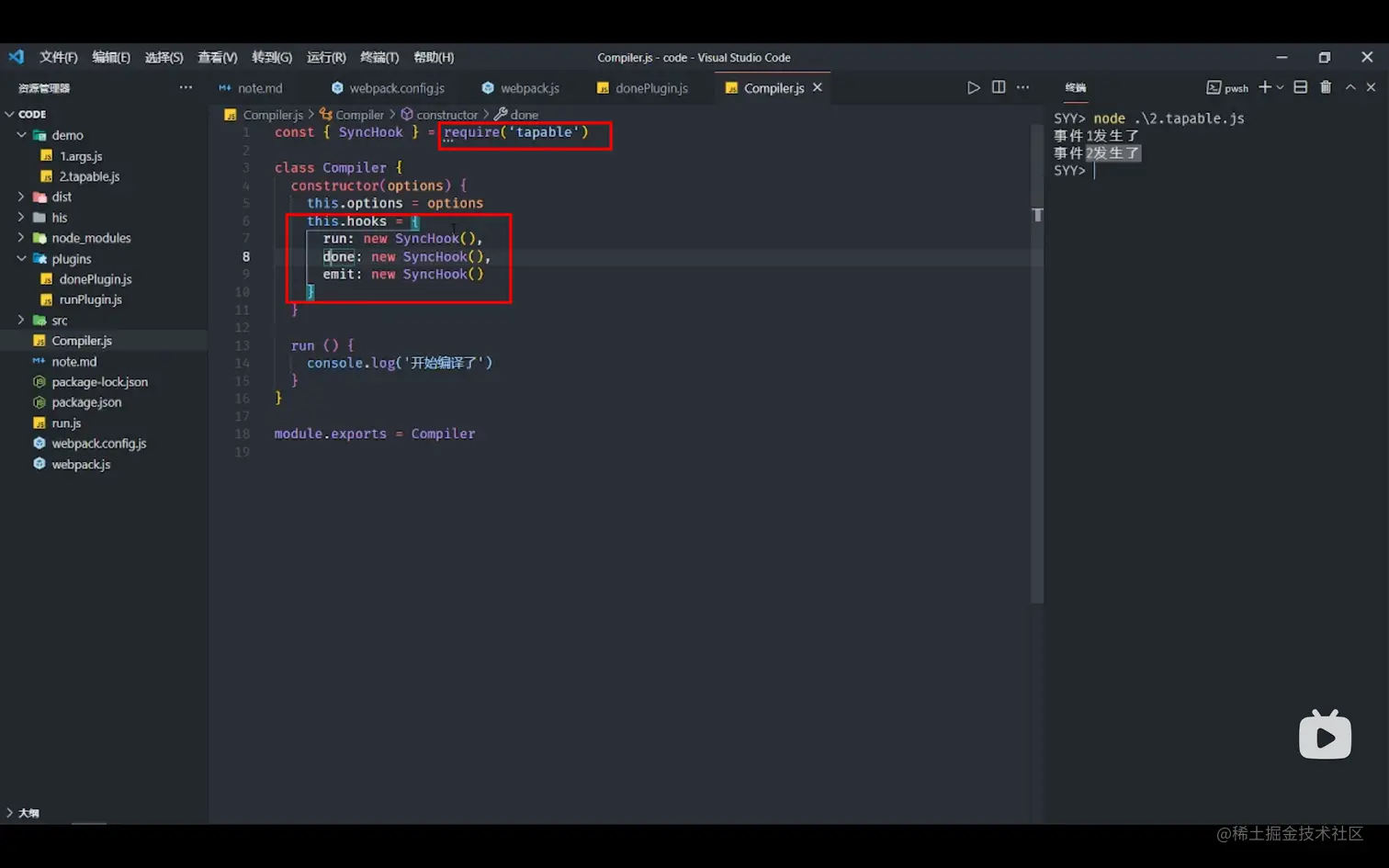Open webpack.js in the file tree
Screen dimensions: 1389x868
[x=81, y=465]
